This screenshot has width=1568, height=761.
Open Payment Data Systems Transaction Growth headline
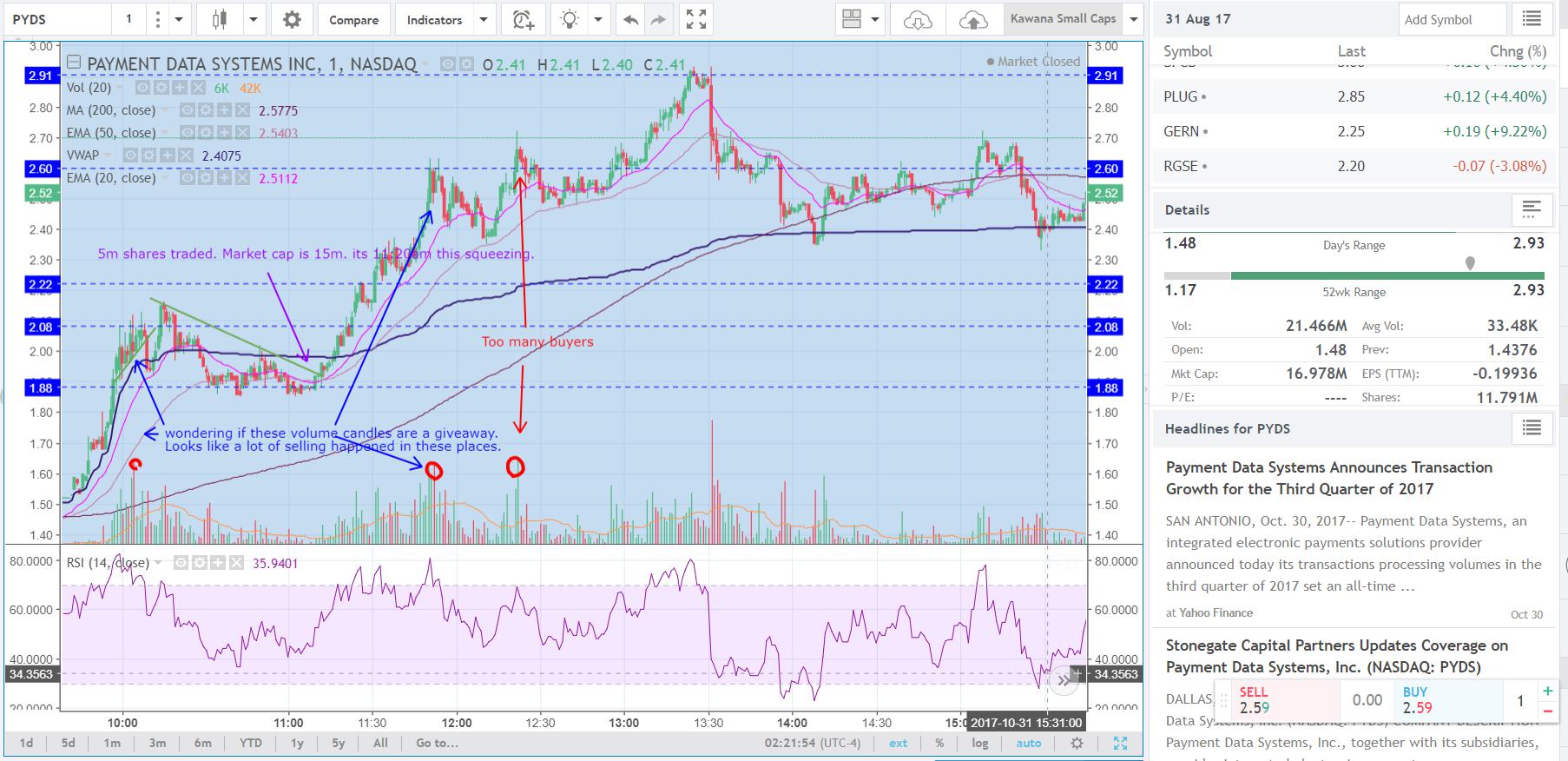tap(1329, 478)
